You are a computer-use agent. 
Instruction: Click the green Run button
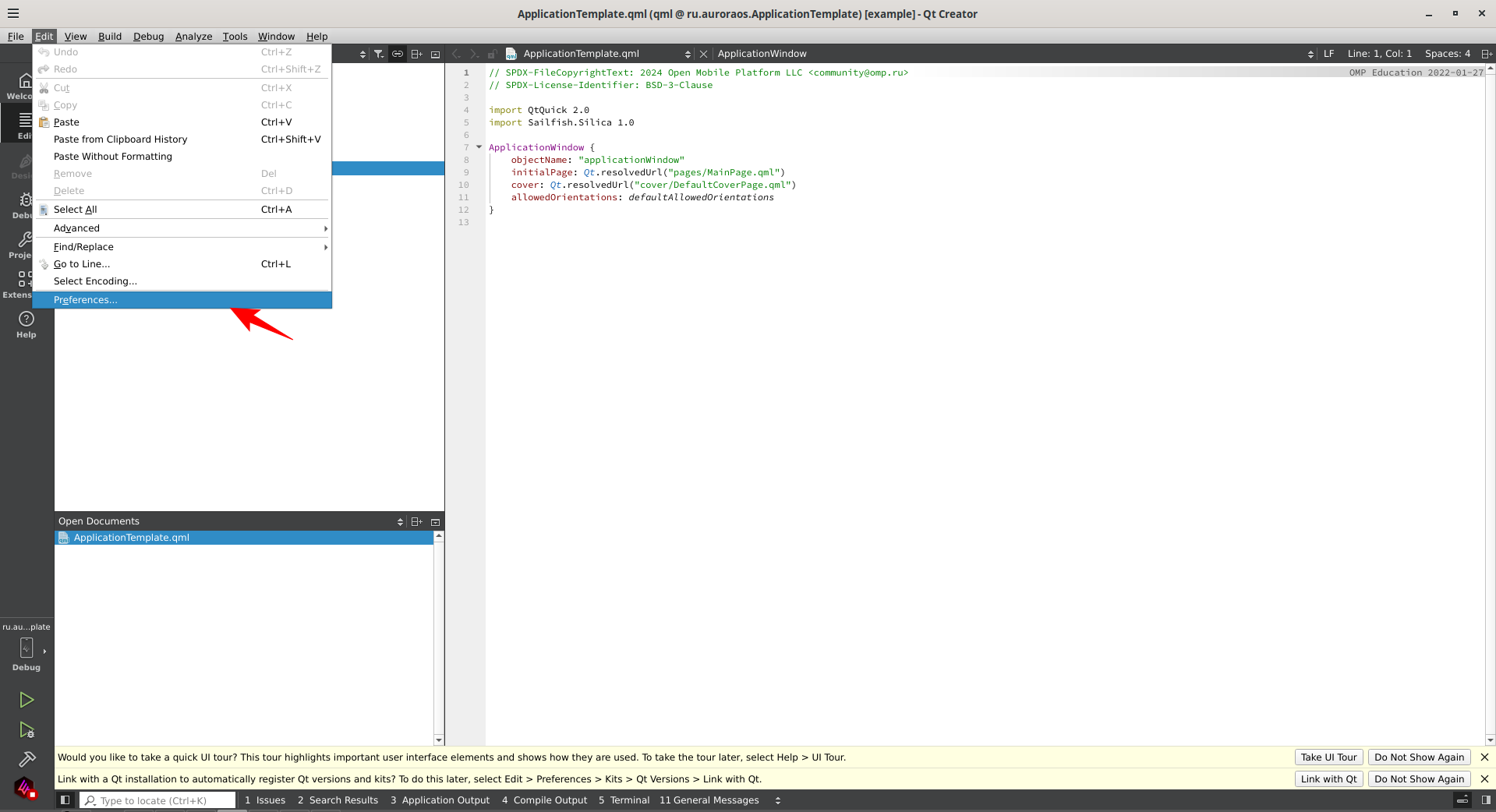pos(27,700)
